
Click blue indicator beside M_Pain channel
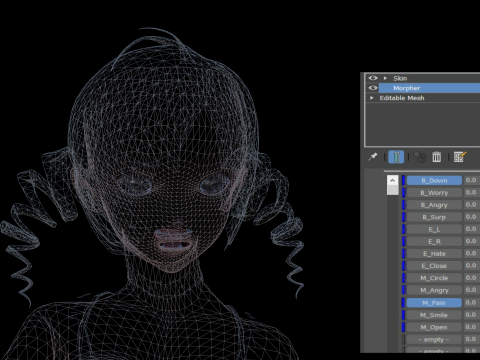[x=403, y=303]
